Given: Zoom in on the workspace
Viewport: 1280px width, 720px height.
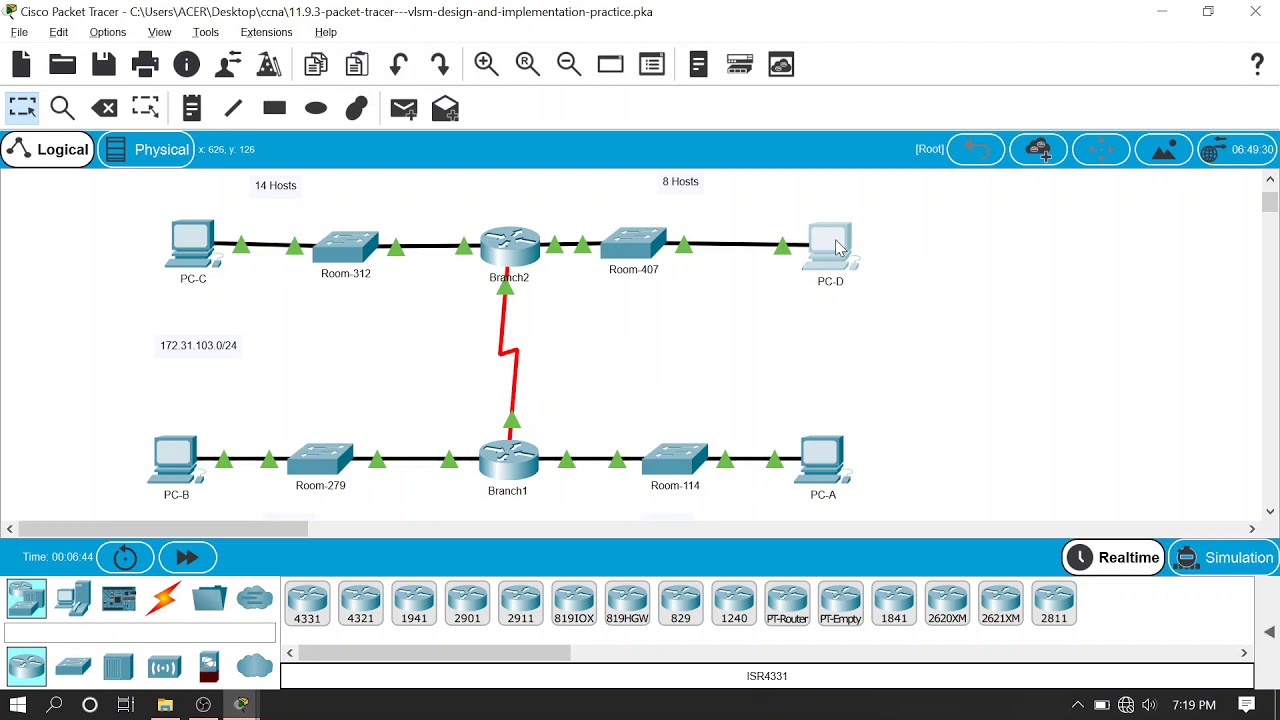Looking at the screenshot, I should [x=486, y=65].
